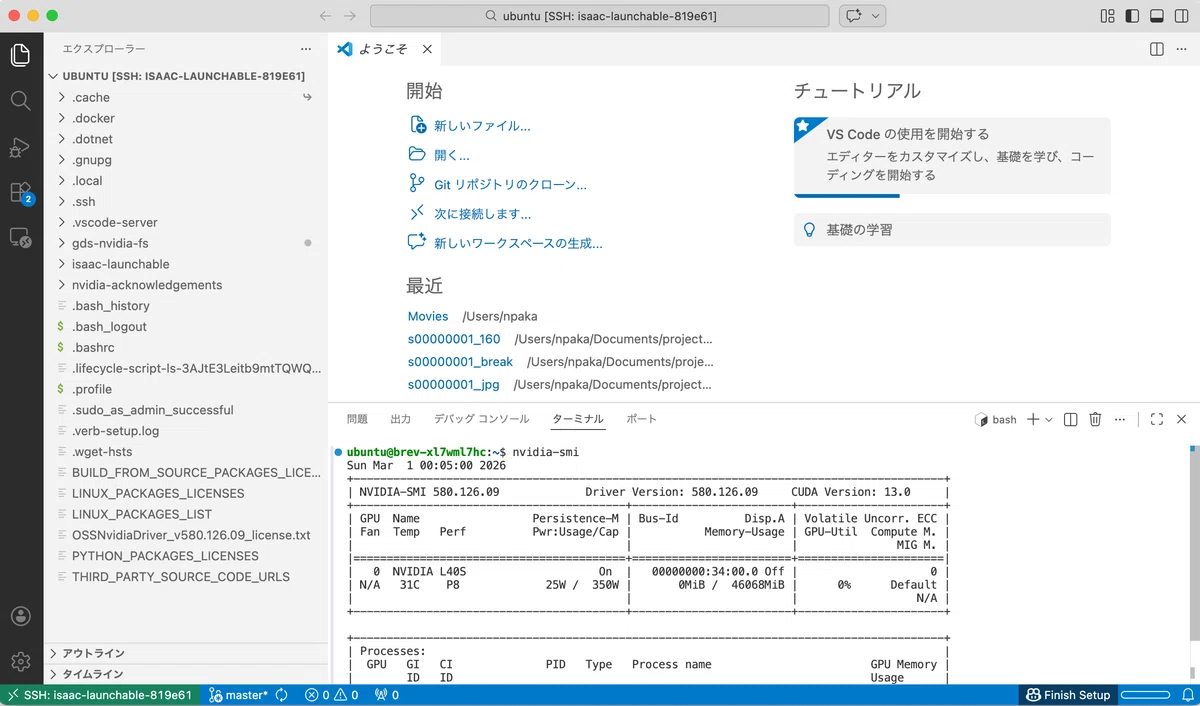
Task: Toggle the bottom panel visibility
Action: pos(1157,16)
